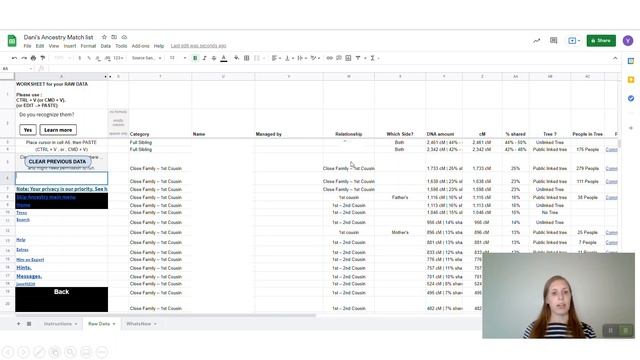Open the Format menu
The height and width of the screenshot is (360, 640).
[88, 46]
